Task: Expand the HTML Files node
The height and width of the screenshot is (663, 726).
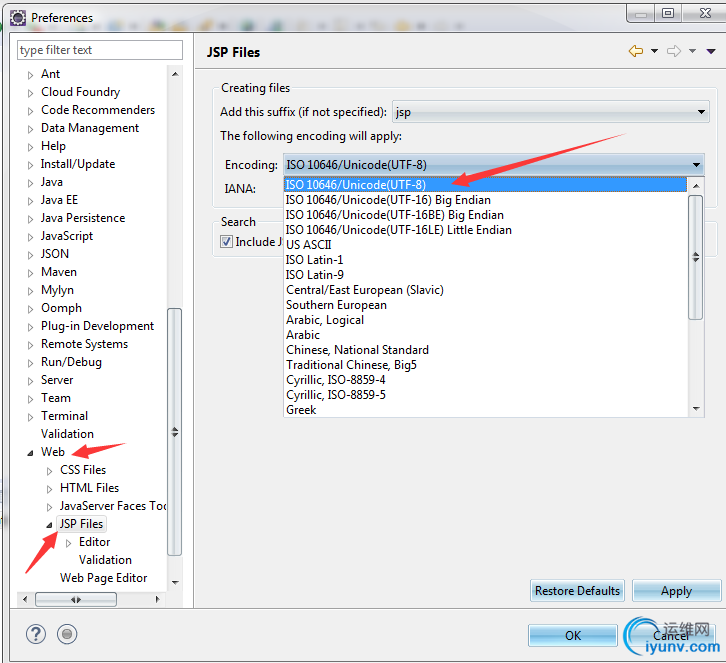Action: tap(50, 489)
